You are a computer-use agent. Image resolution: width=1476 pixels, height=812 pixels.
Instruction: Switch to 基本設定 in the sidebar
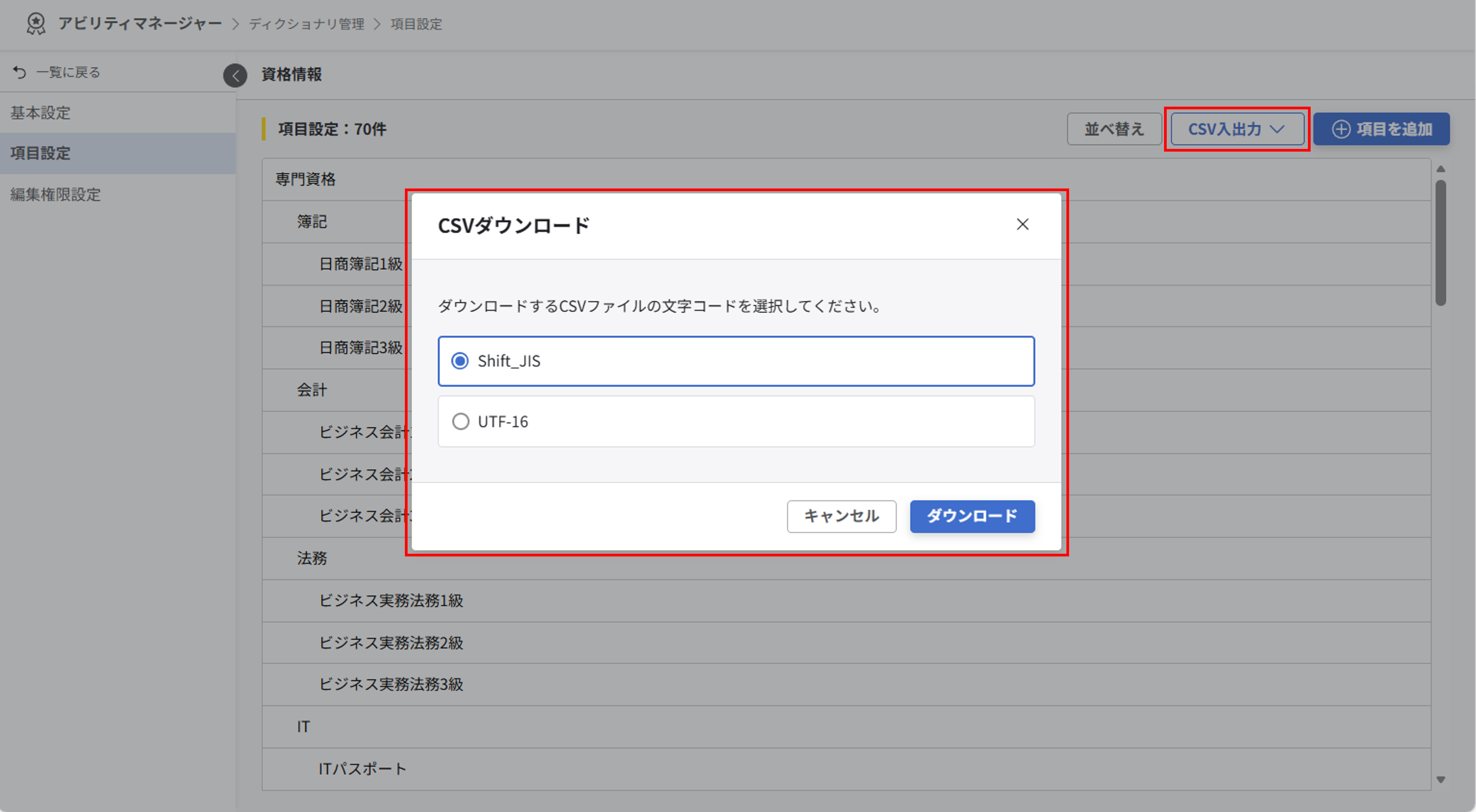coord(41,113)
